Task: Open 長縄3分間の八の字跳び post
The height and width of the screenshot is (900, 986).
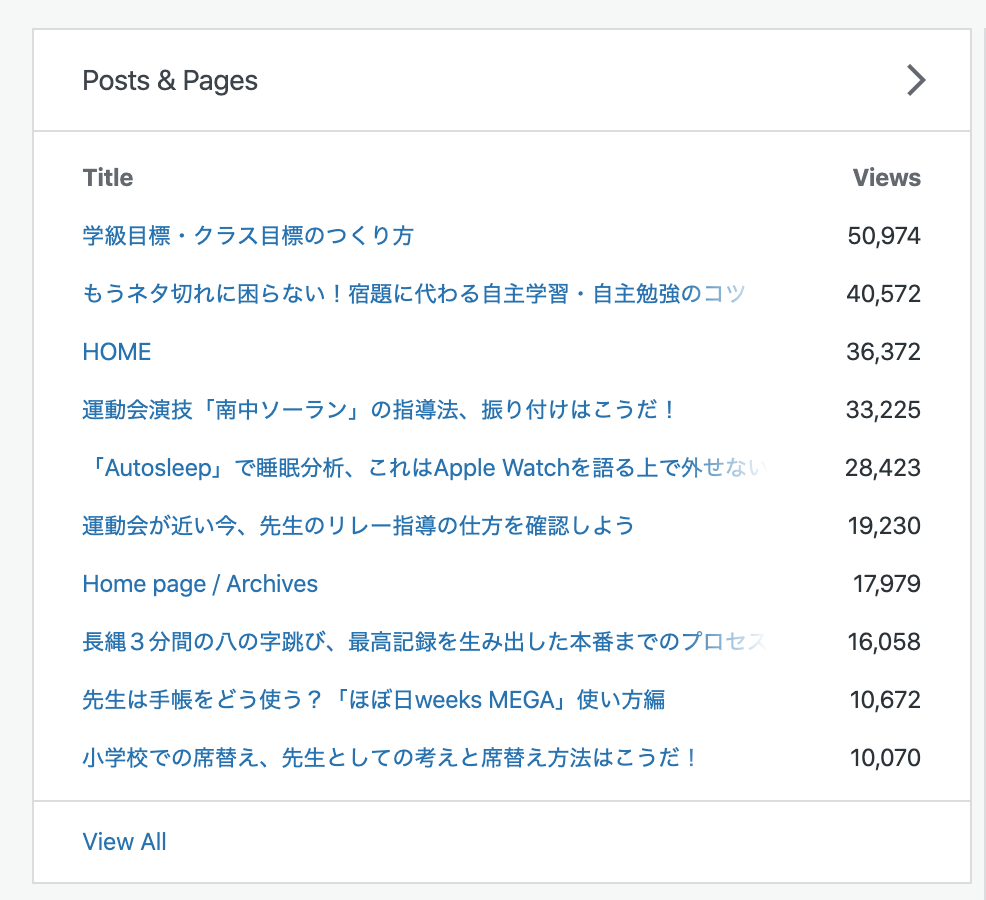Action: (x=424, y=642)
